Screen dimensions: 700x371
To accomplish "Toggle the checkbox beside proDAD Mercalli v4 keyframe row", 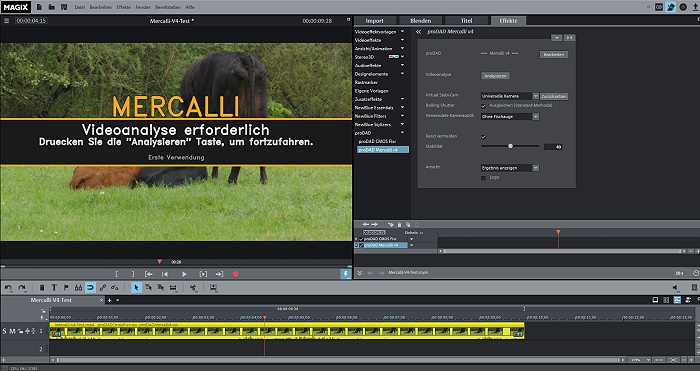I will (x=361, y=245).
